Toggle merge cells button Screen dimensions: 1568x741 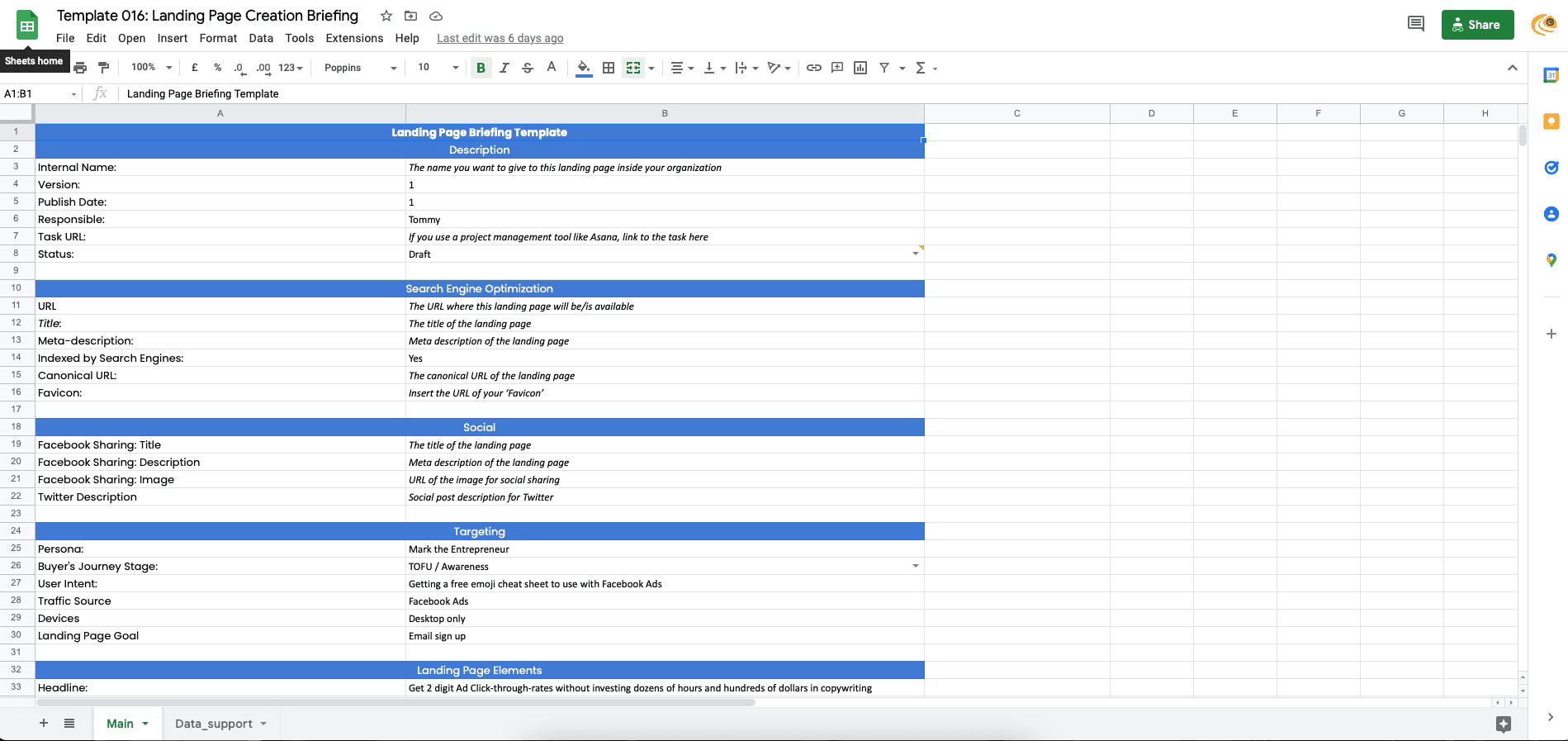pos(633,68)
